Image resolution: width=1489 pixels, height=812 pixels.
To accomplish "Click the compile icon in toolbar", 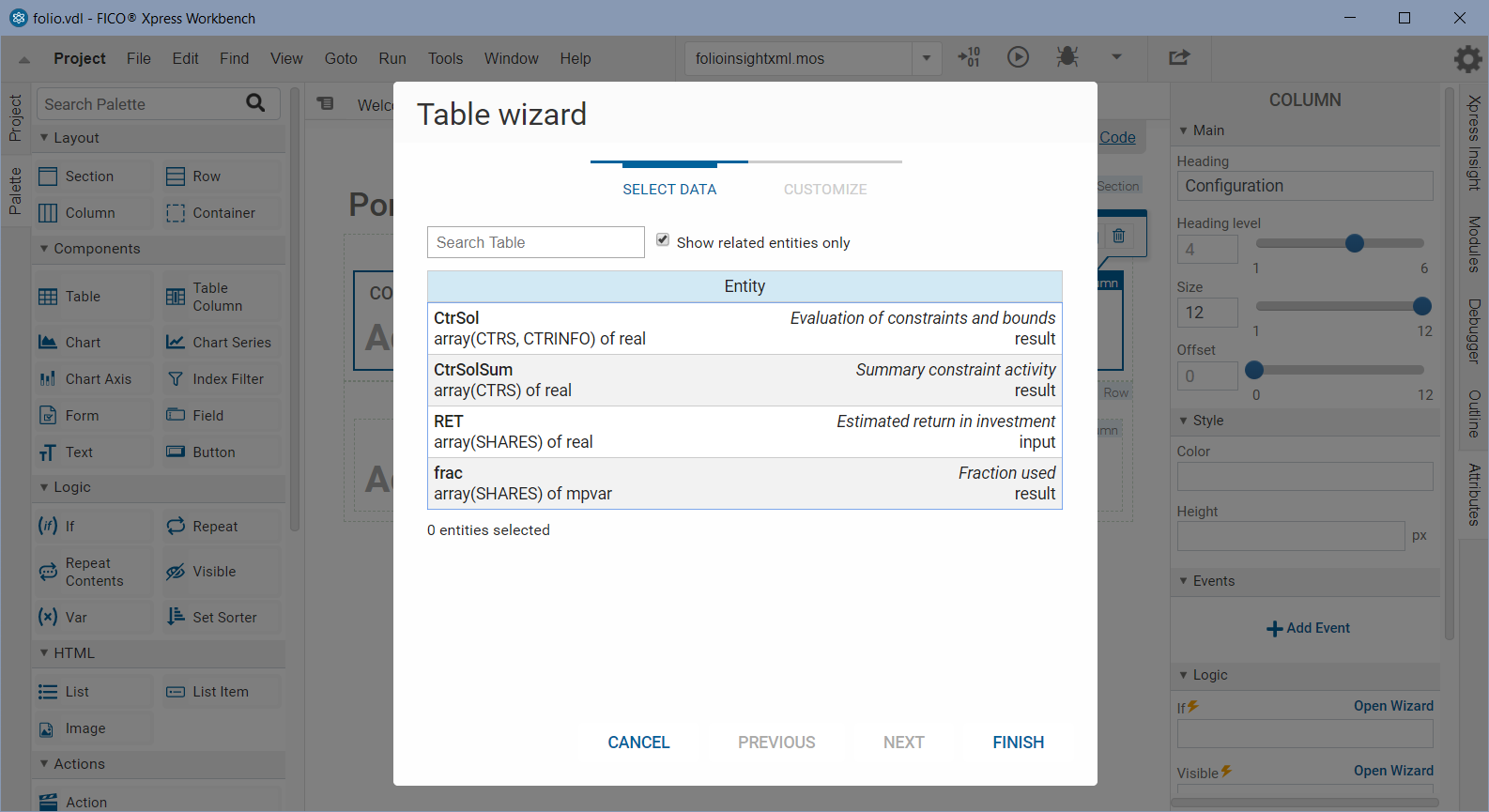I will tap(969, 57).
